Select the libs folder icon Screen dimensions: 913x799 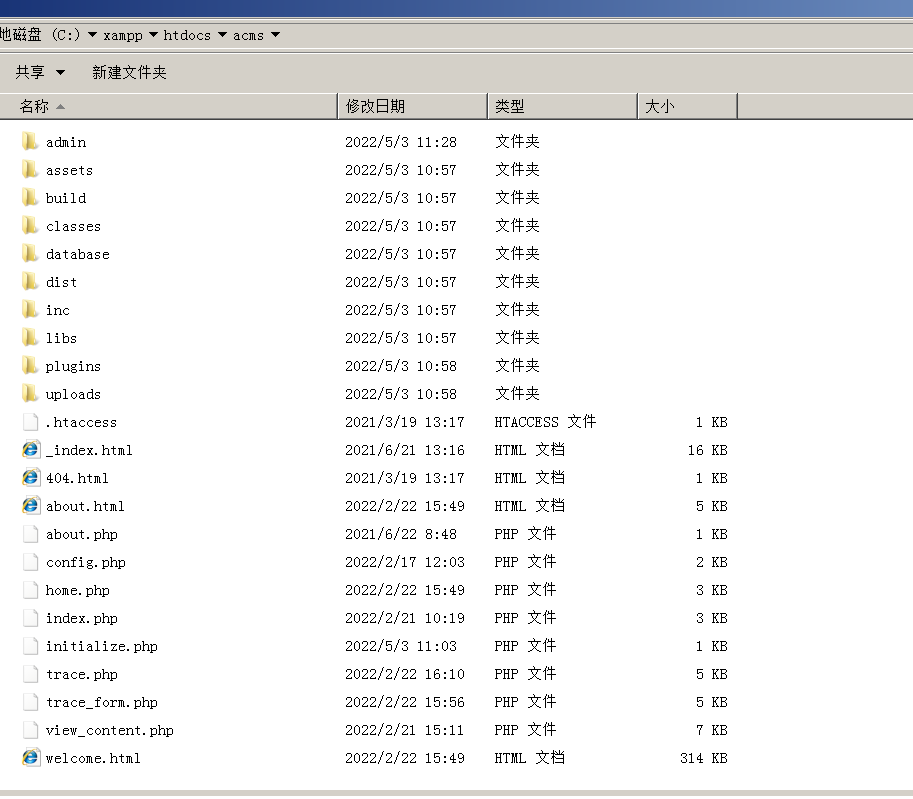coord(30,337)
